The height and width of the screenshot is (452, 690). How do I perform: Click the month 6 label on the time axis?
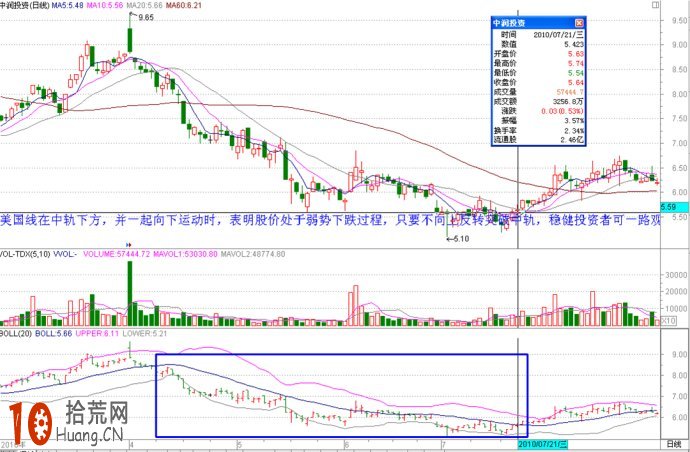coord(346,444)
